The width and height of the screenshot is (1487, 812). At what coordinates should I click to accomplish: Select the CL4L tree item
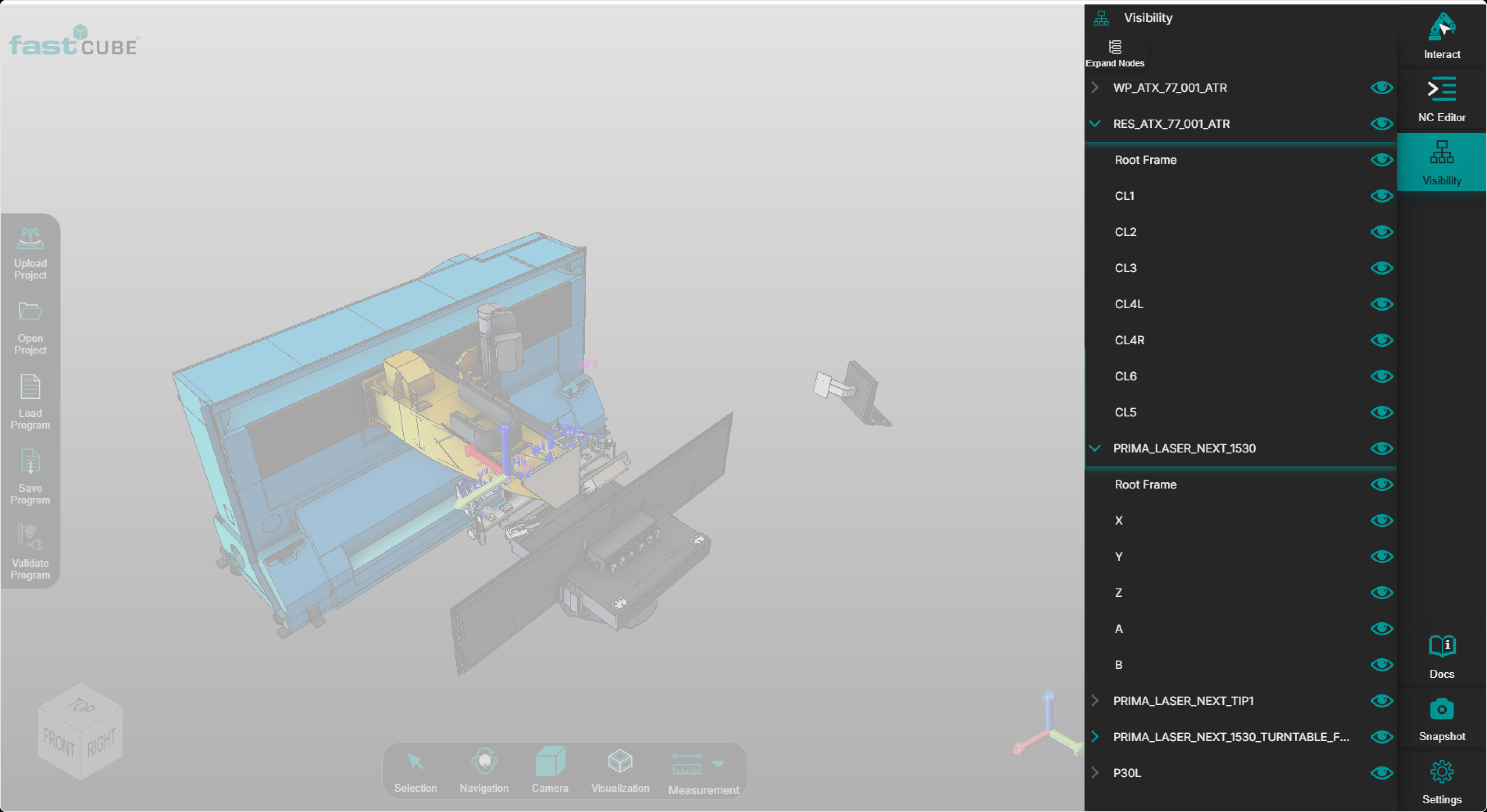pos(1241,303)
